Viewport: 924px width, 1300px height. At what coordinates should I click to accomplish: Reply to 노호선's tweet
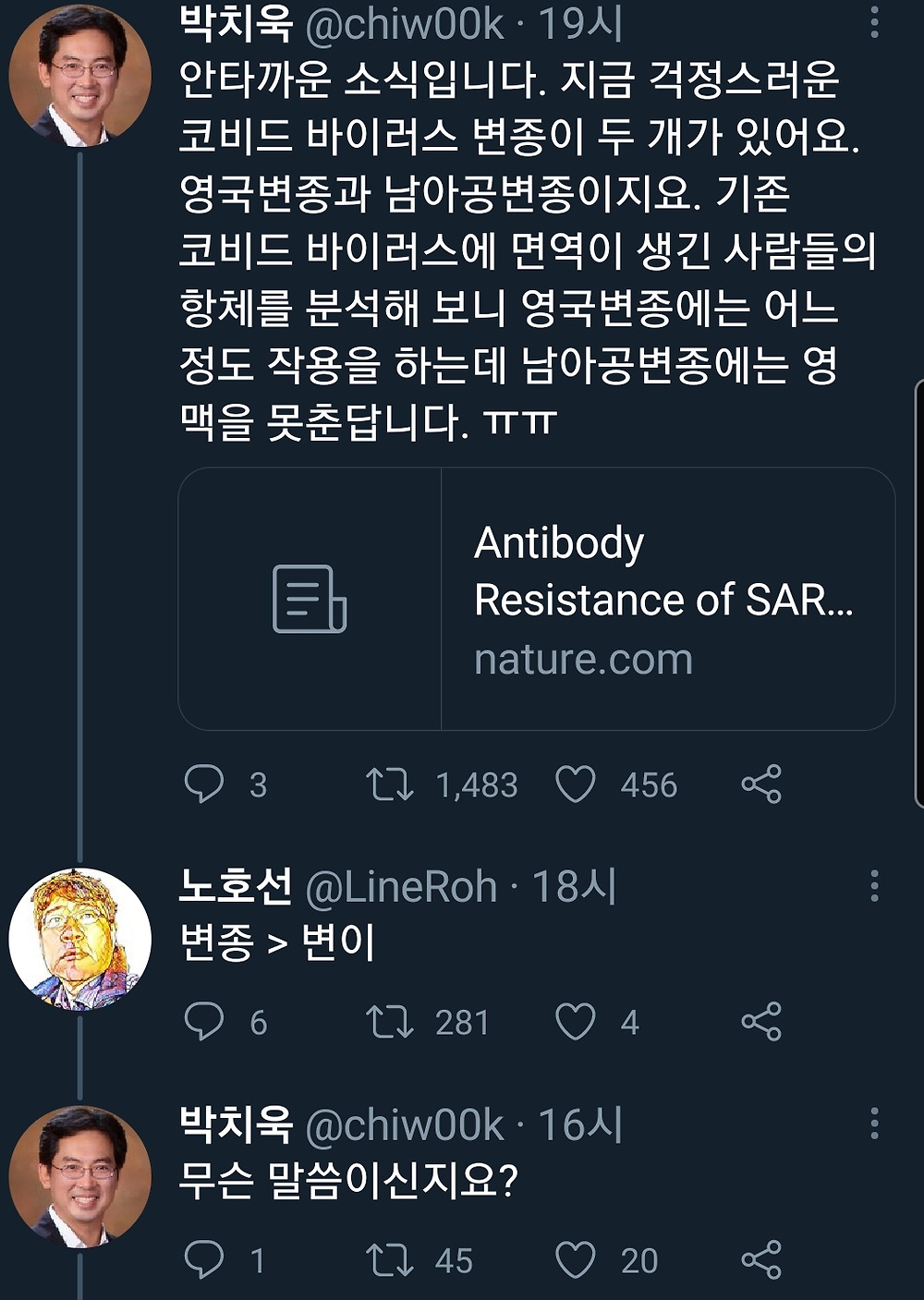click(x=204, y=1021)
